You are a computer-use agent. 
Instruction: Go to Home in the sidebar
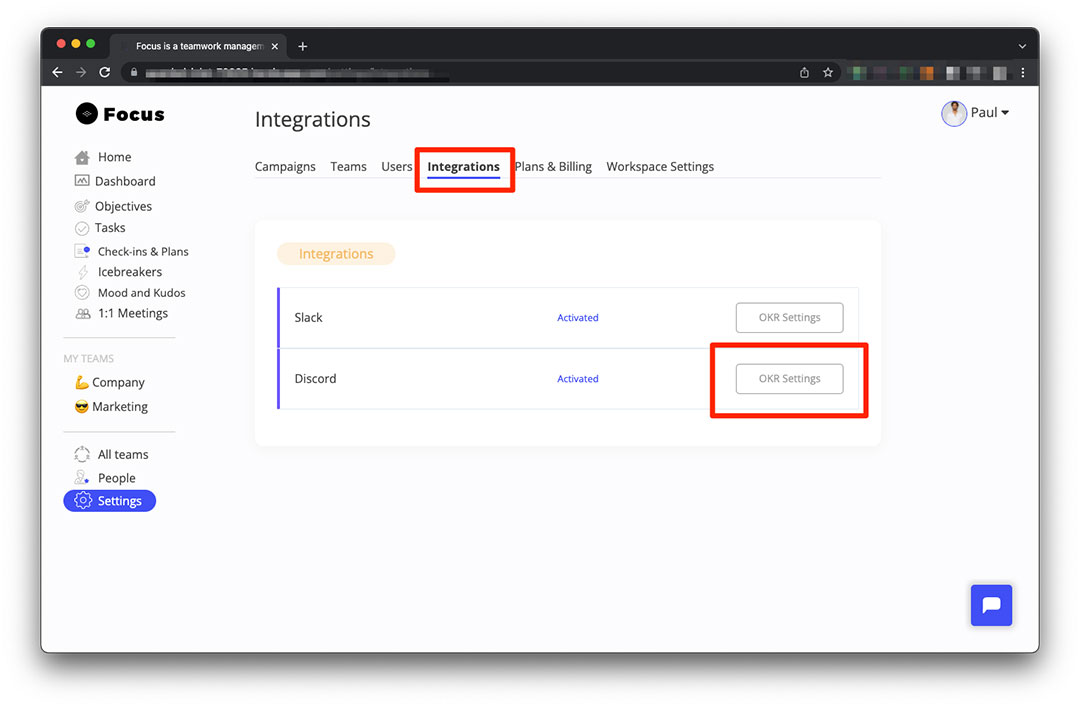click(x=114, y=157)
